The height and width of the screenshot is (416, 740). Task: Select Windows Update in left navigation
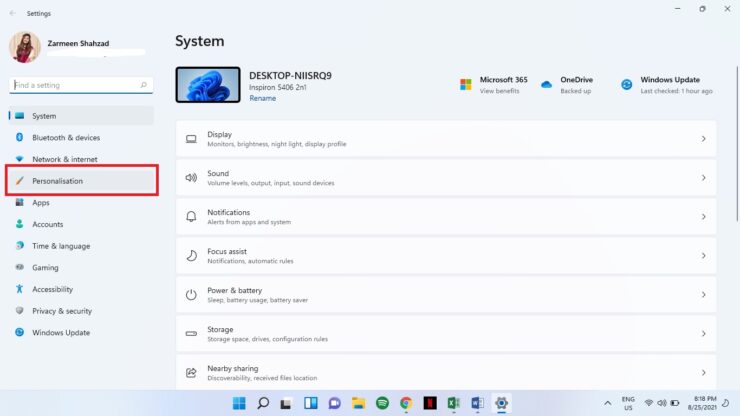(x=60, y=333)
